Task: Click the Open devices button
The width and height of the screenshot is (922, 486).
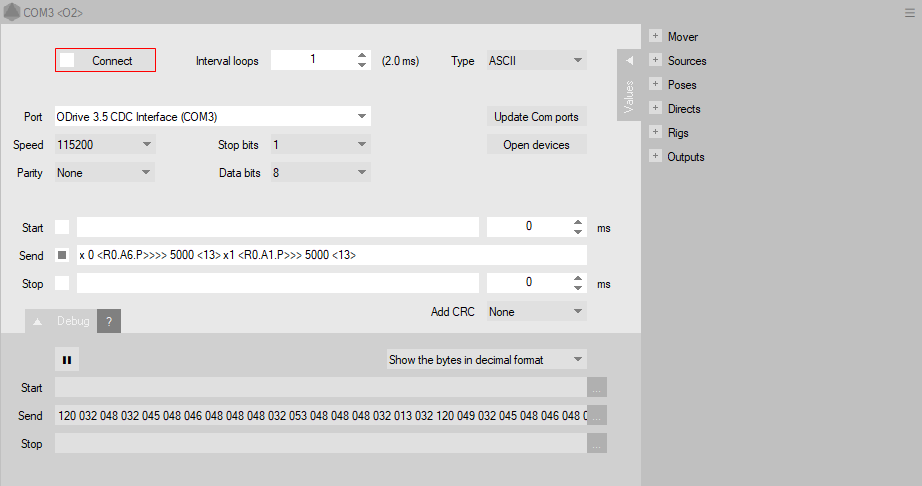Action: coord(536,145)
